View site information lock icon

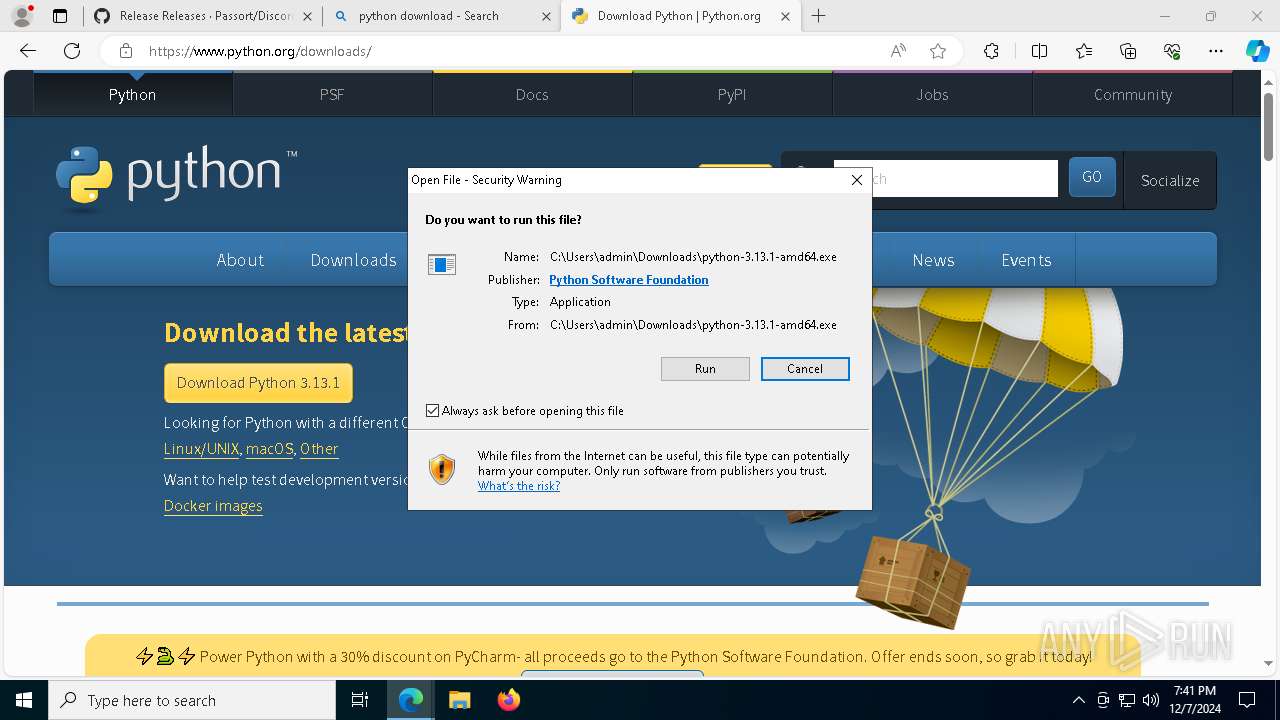coord(125,51)
